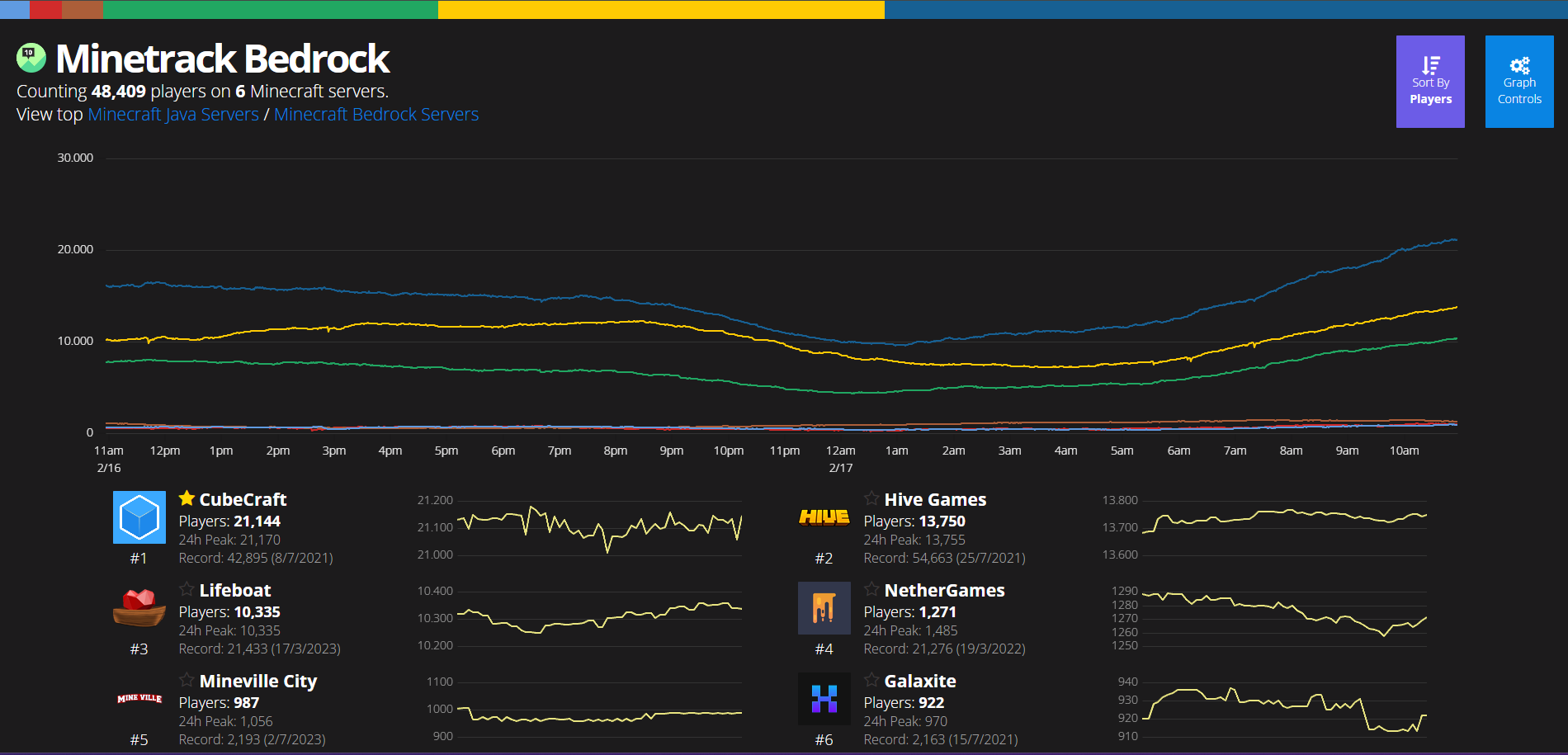The width and height of the screenshot is (1568, 755).
Task: Click NetherGames 24h Peak 1,485 text
Action: (x=910, y=630)
